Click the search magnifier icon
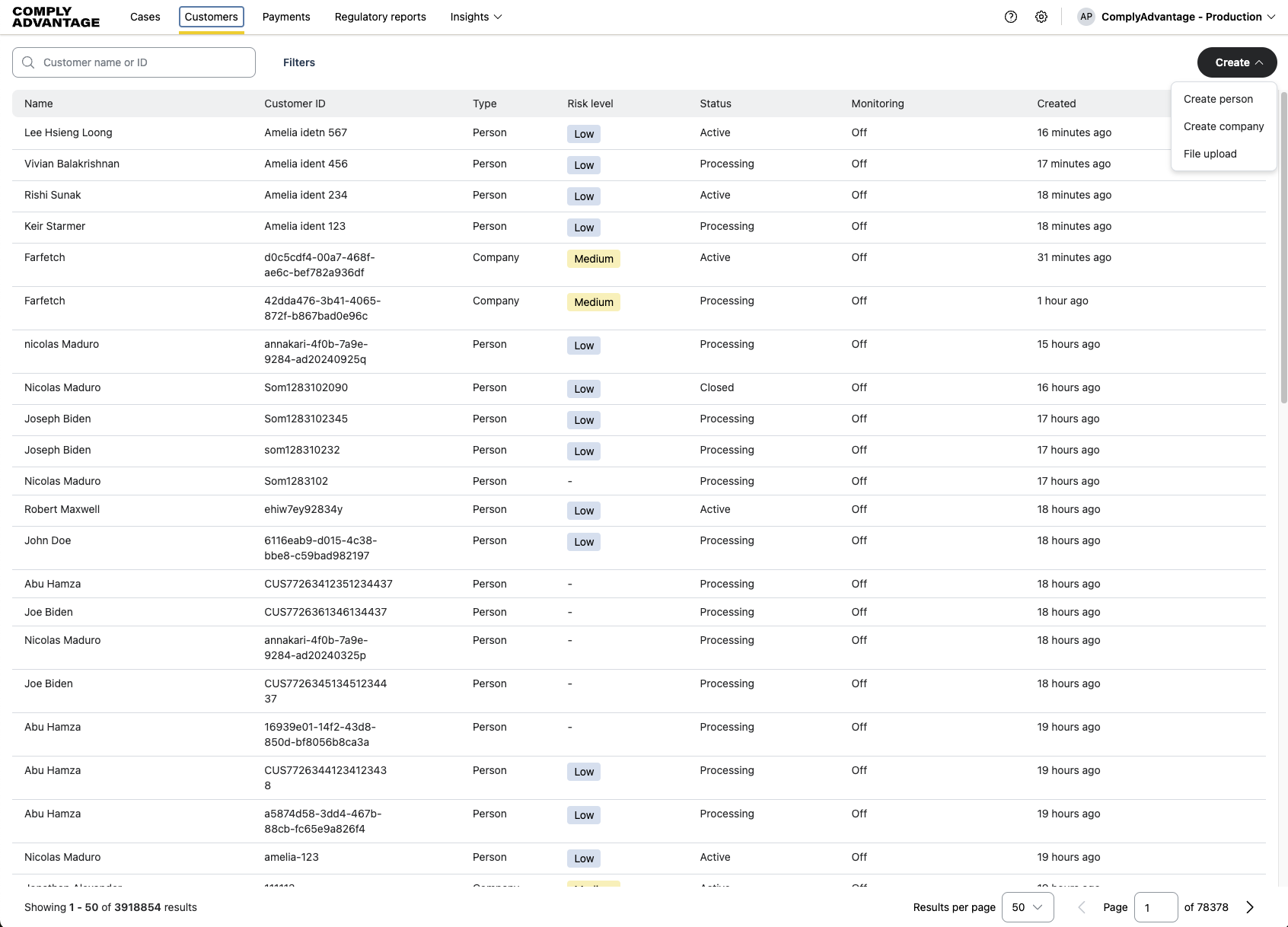 click(x=28, y=62)
